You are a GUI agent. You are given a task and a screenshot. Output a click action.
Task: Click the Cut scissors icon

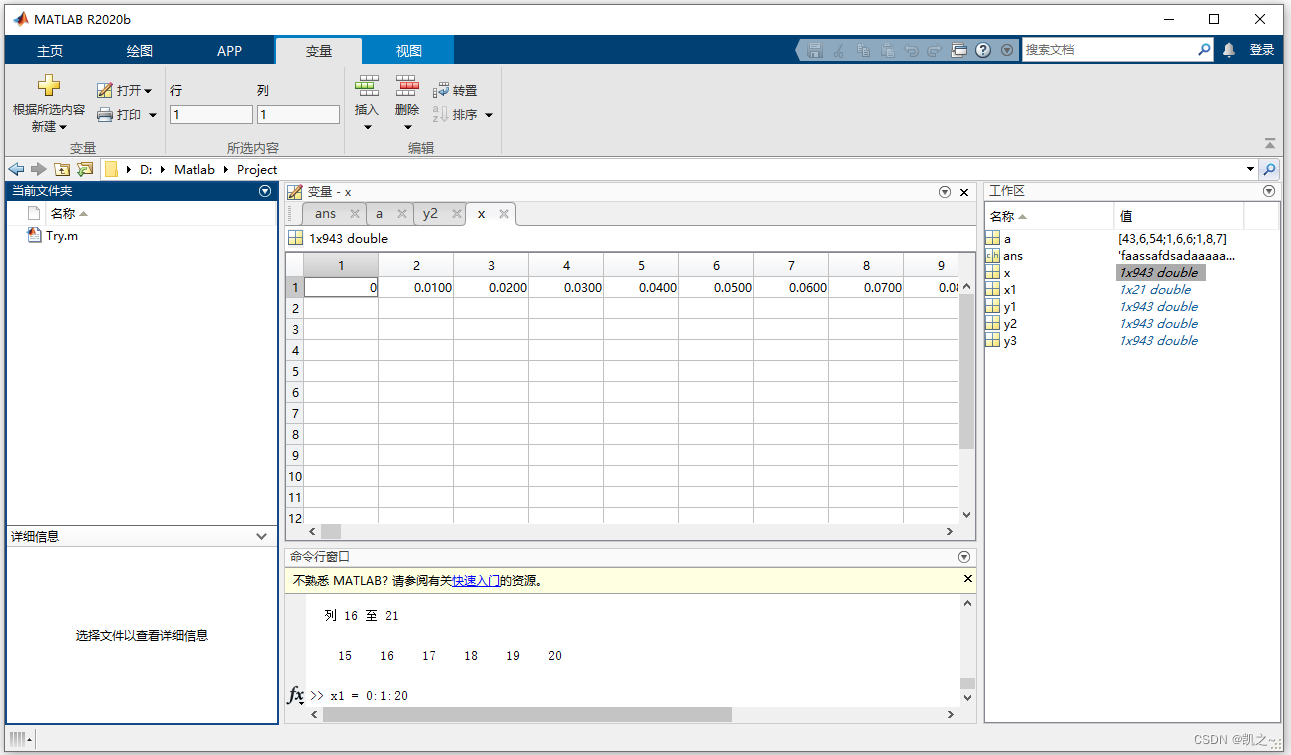[x=839, y=50]
